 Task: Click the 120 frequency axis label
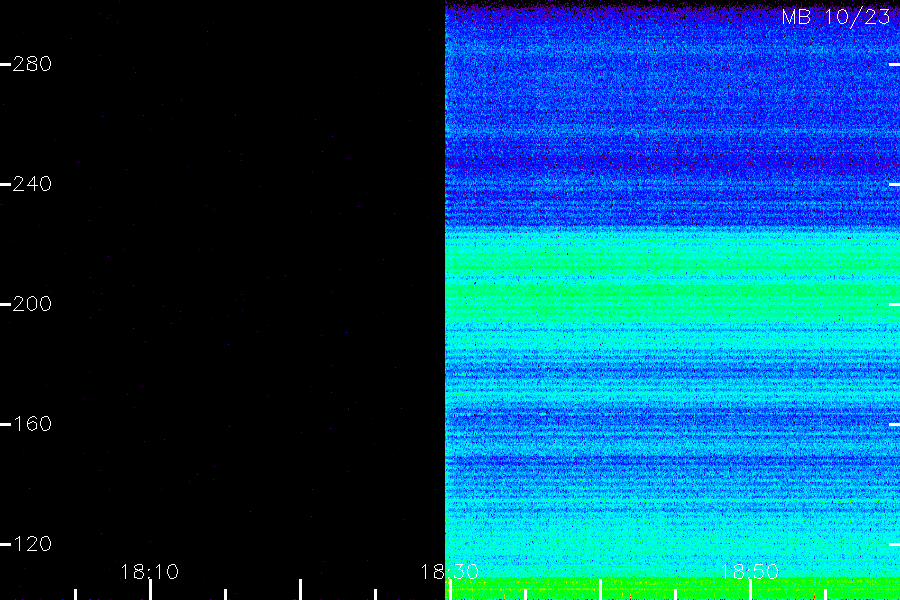32,544
